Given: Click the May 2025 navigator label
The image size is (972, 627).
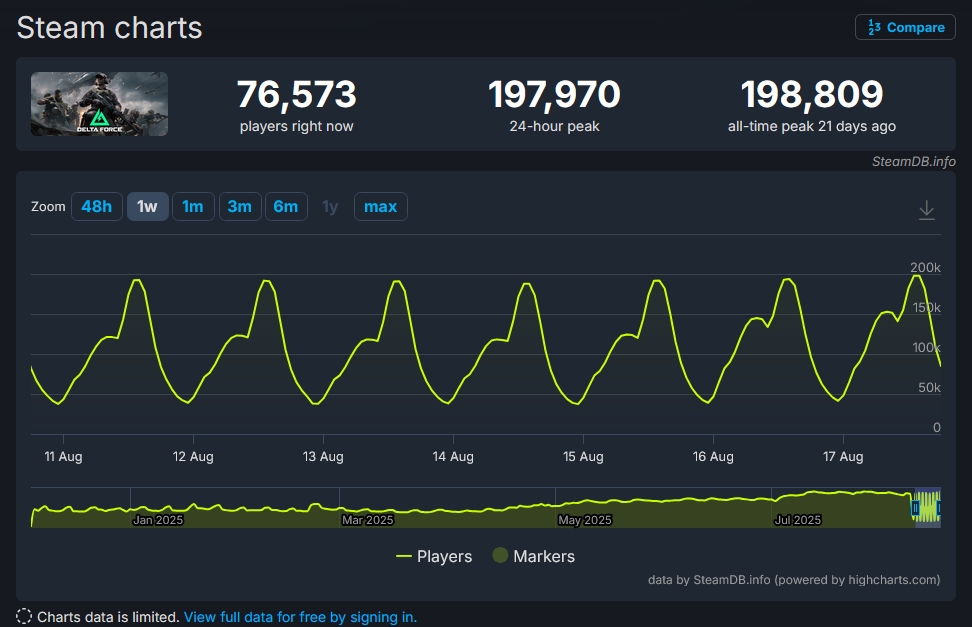Looking at the screenshot, I should pyautogui.click(x=585, y=520).
